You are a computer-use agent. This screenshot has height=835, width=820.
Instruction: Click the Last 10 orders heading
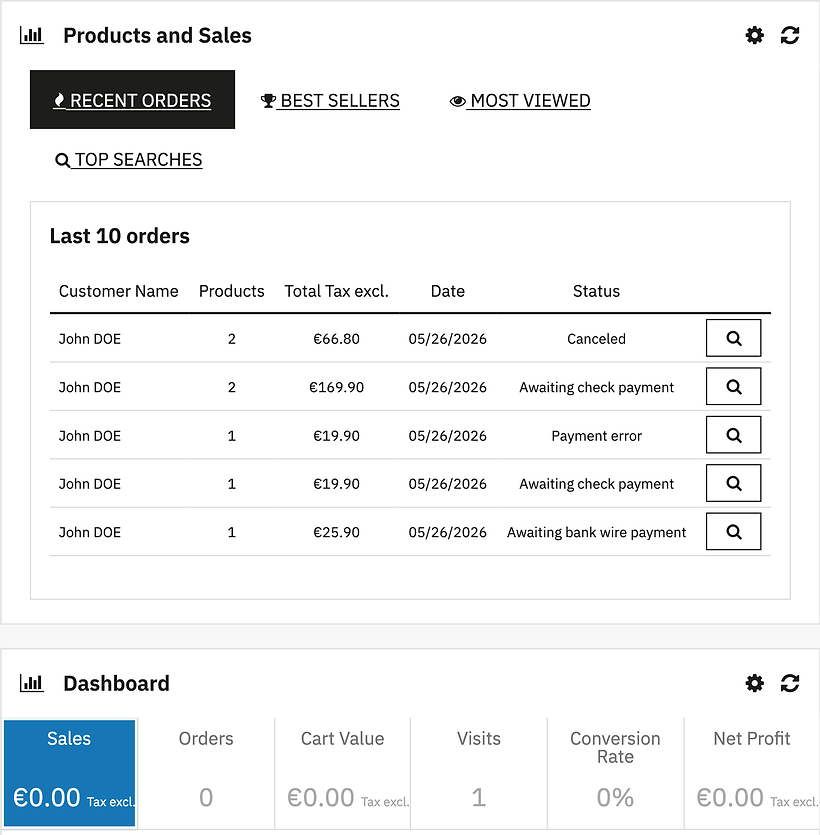(x=120, y=236)
